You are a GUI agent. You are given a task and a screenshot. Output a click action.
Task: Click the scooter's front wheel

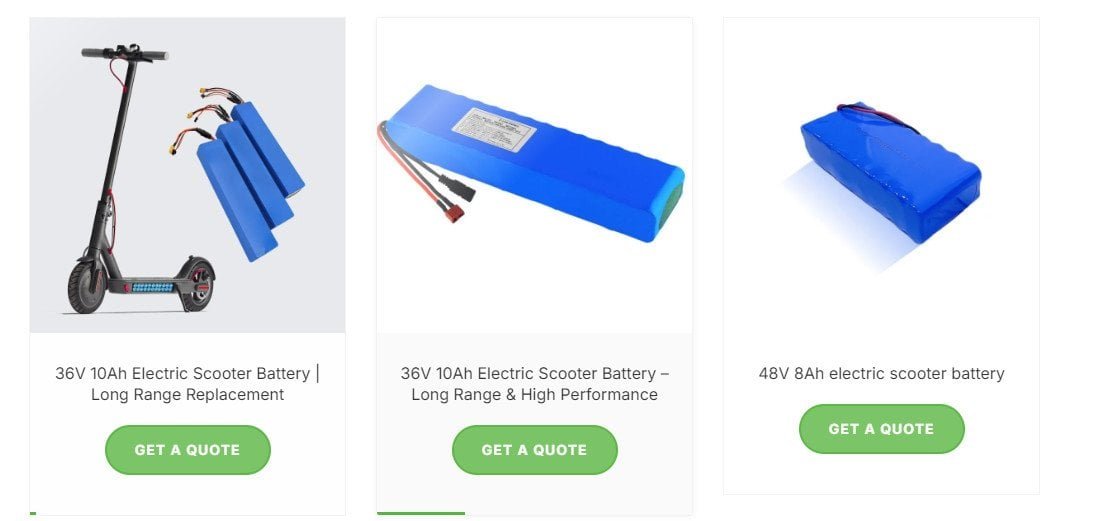coord(86,286)
